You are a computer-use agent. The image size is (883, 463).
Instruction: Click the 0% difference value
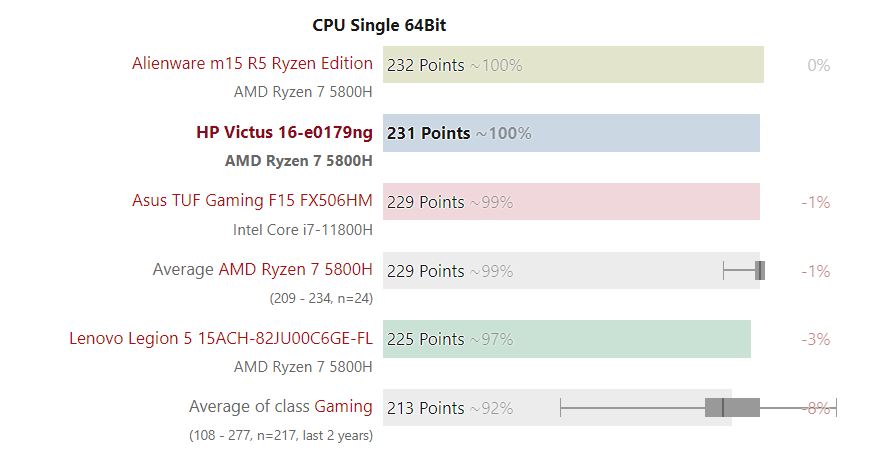pyautogui.click(x=819, y=65)
